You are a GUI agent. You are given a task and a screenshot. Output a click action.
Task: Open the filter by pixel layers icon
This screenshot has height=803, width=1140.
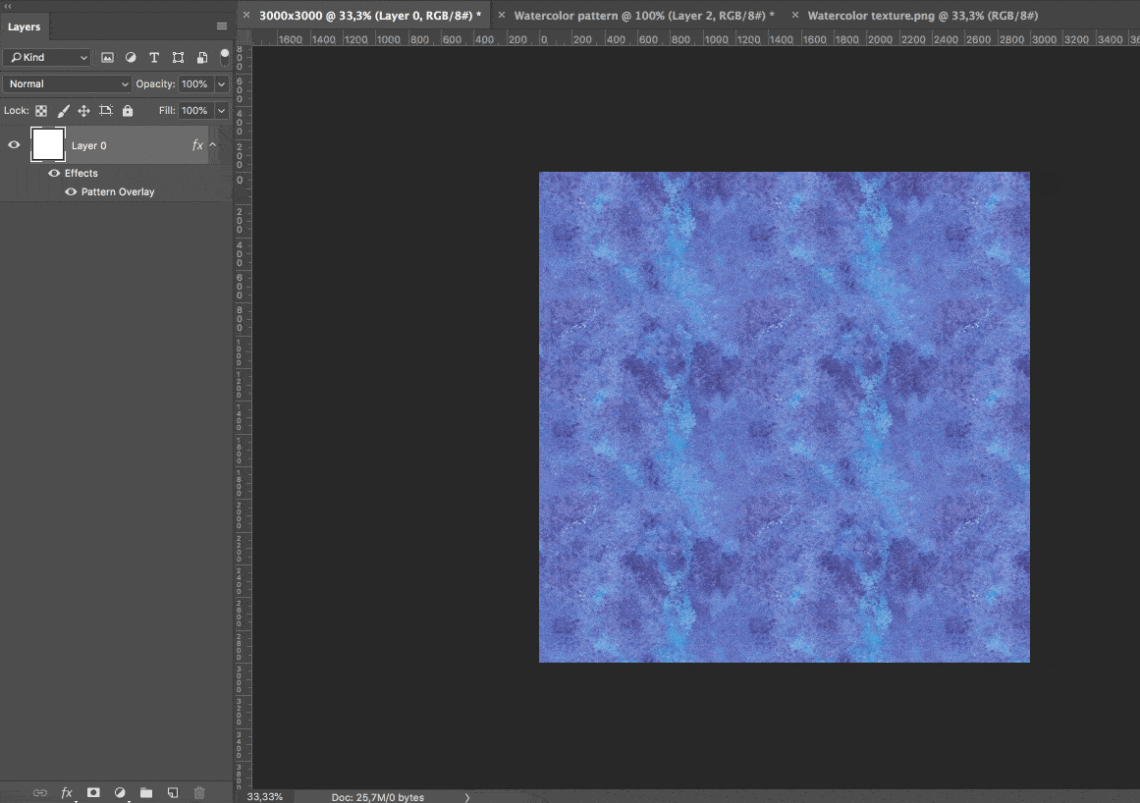pos(108,57)
